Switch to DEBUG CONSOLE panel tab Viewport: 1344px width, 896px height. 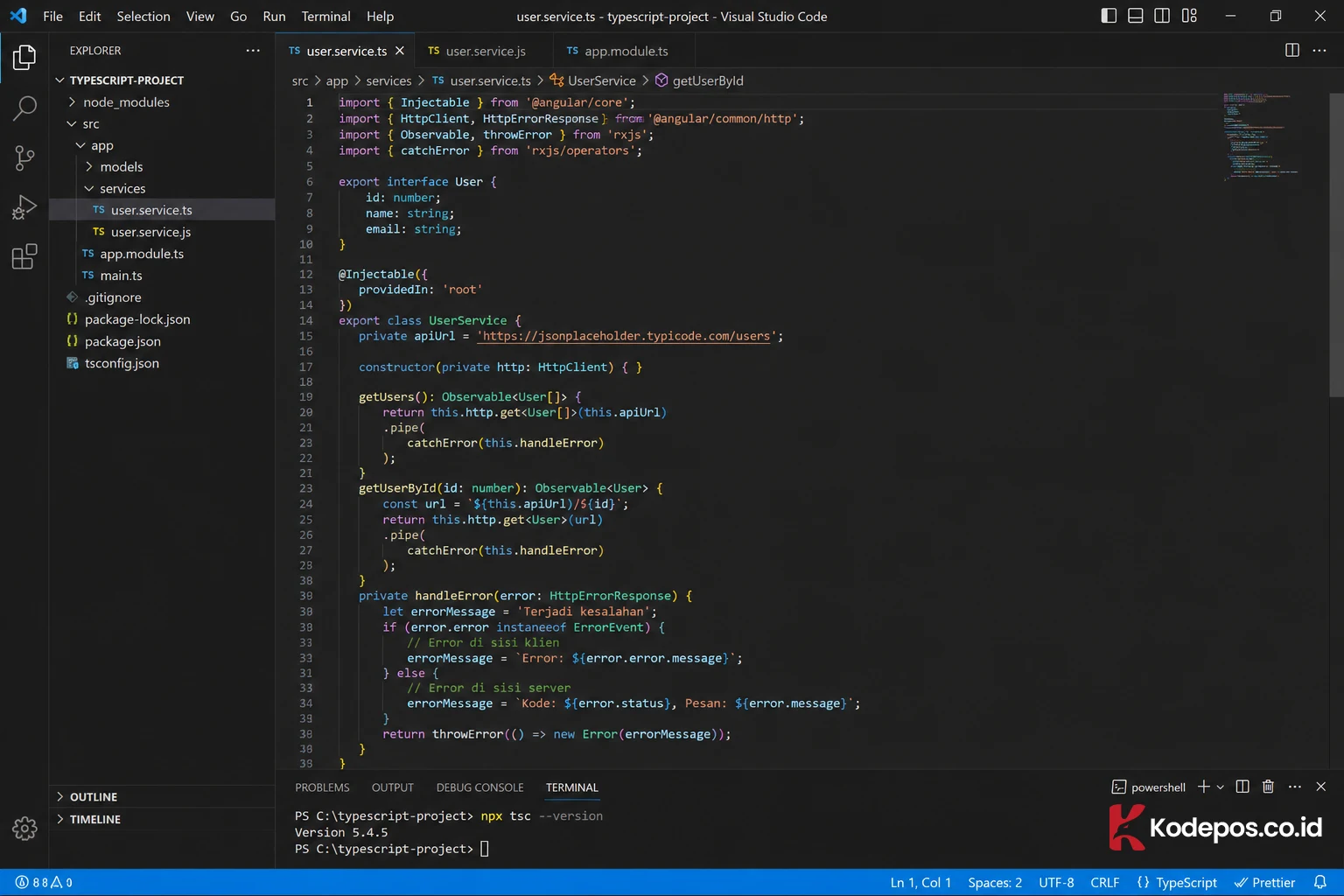coord(479,787)
